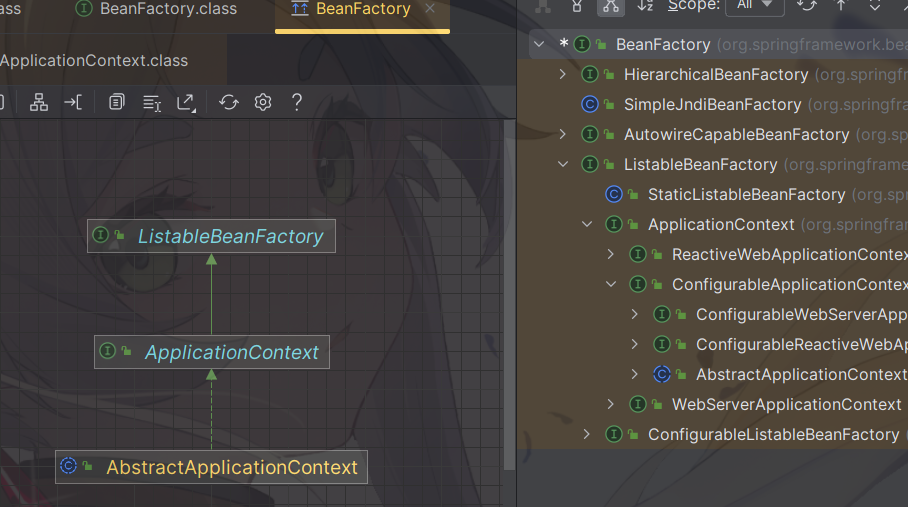The image size is (908, 507).
Task: Open diagram settings via the gear icon
Action: (263, 102)
